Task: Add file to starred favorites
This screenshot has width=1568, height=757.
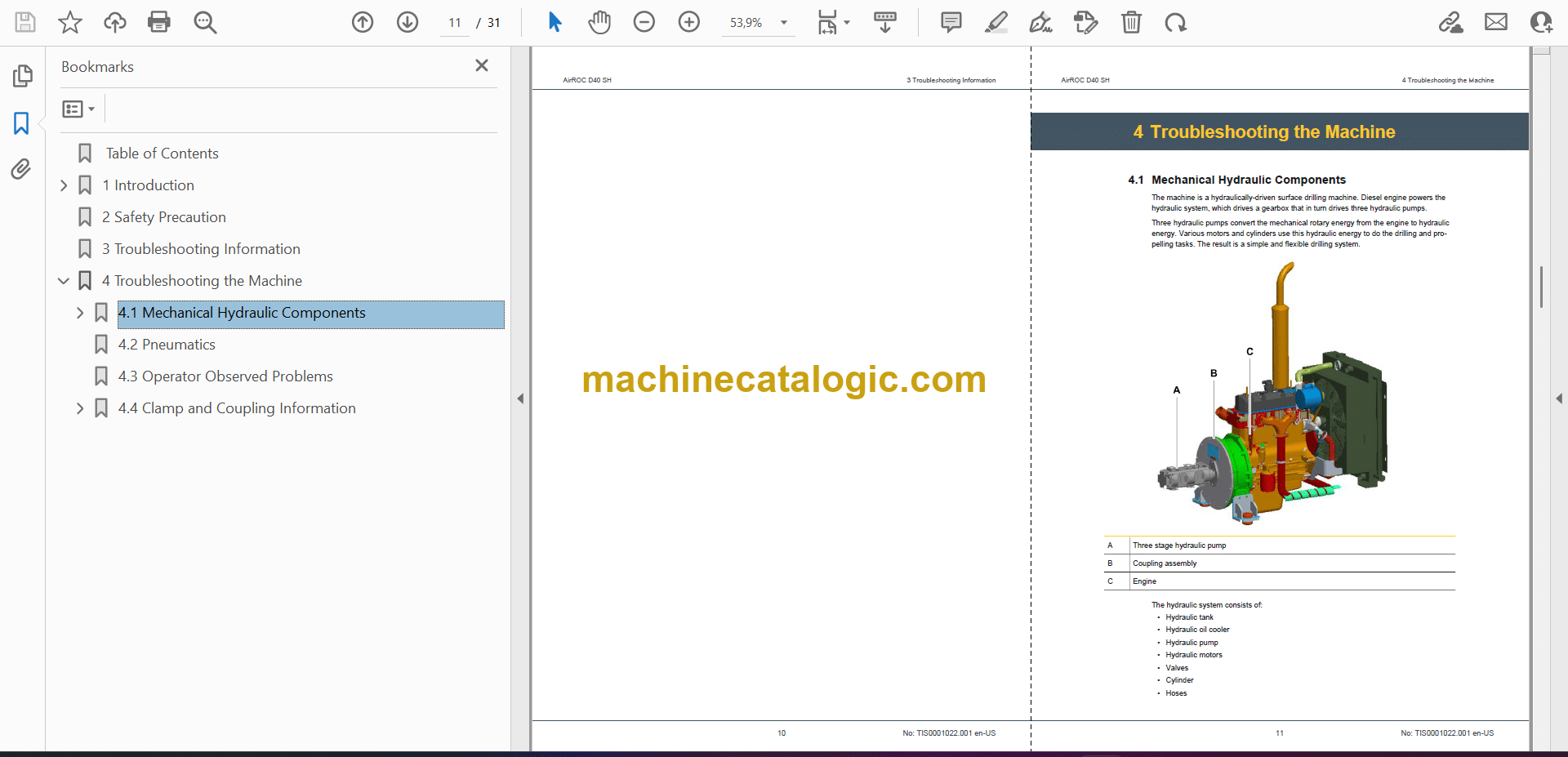Action: [x=70, y=22]
